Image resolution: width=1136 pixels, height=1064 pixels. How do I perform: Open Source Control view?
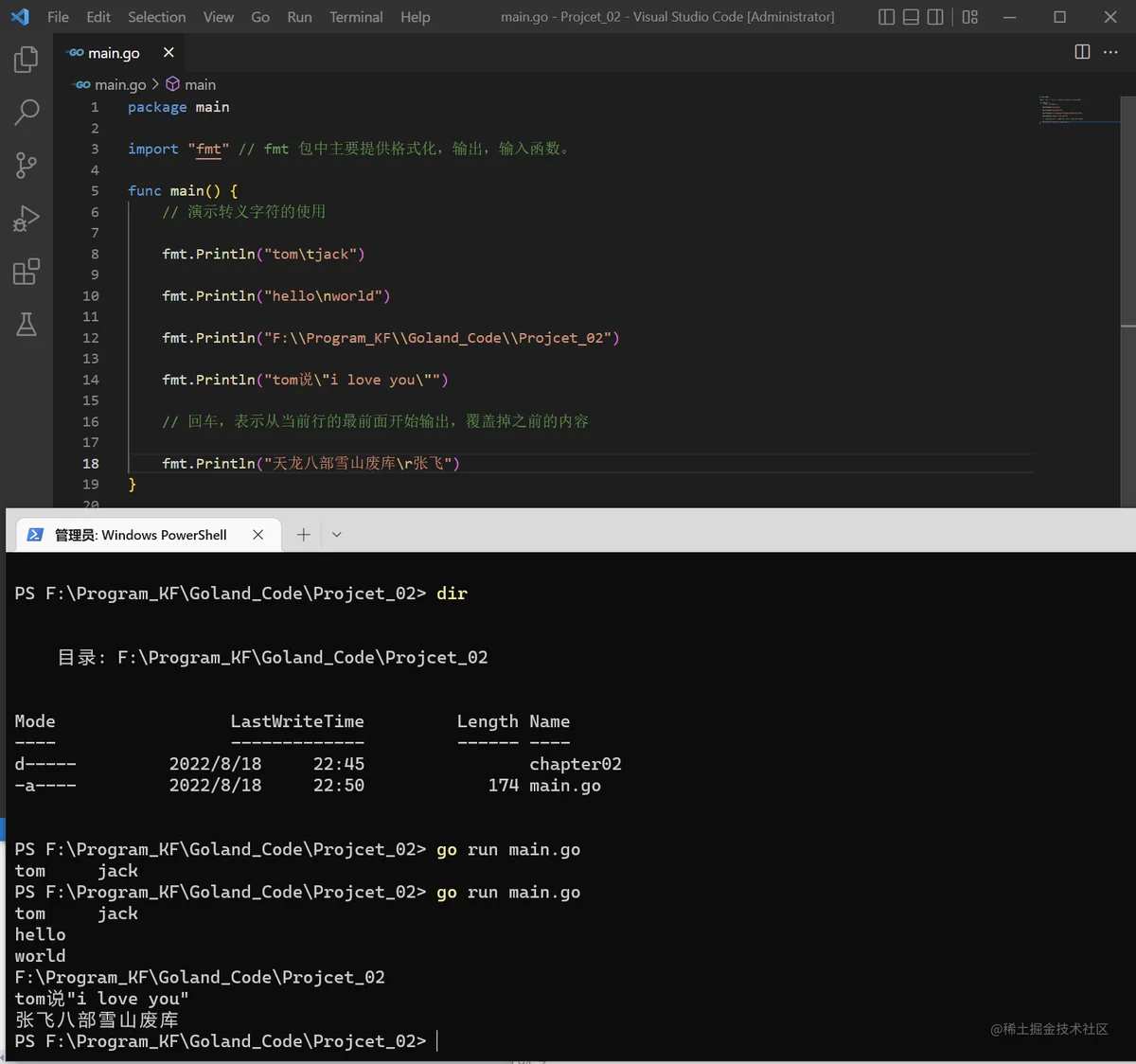(27, 166)
